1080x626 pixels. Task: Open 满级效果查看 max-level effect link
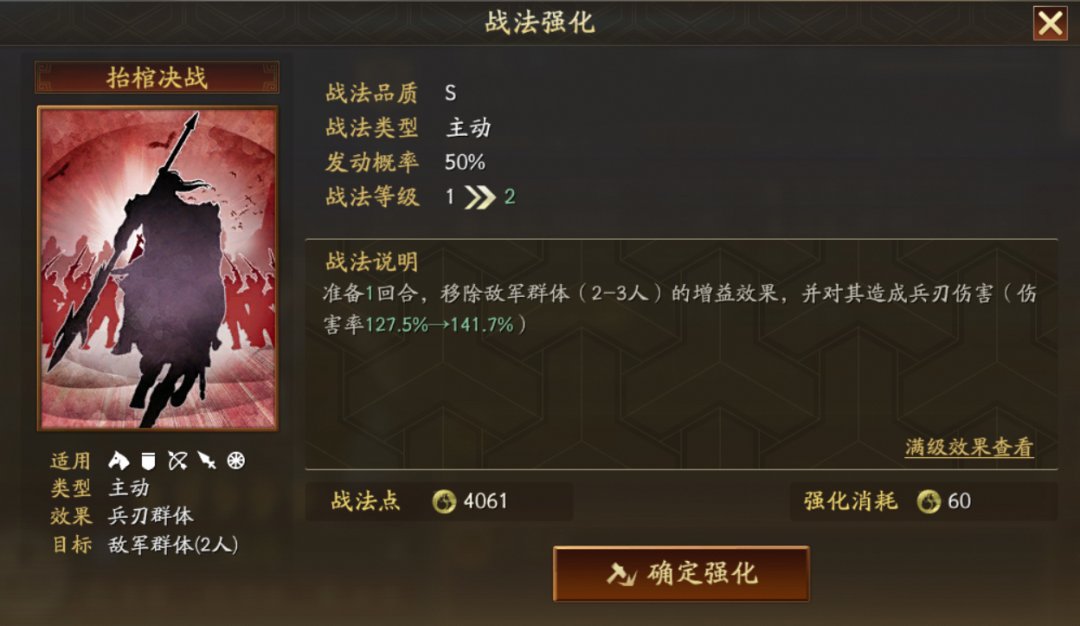click(969, 447)
